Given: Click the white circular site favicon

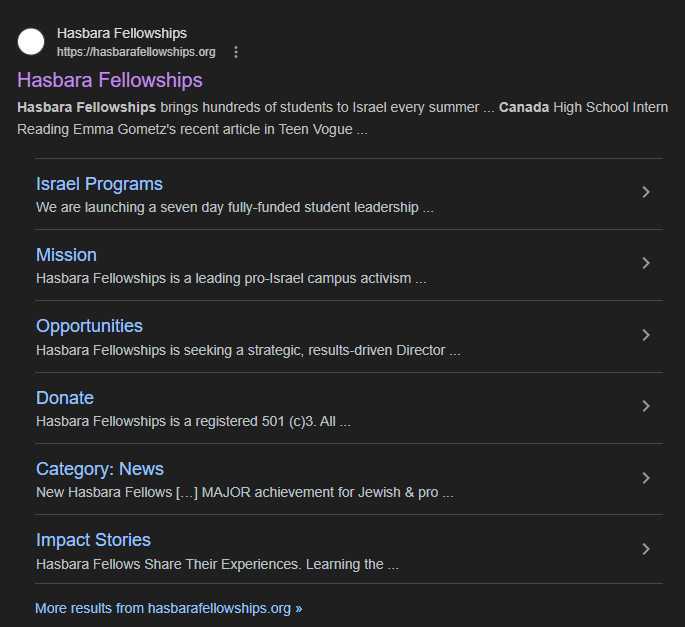Looking at the screenshot, I should point(32,42).
